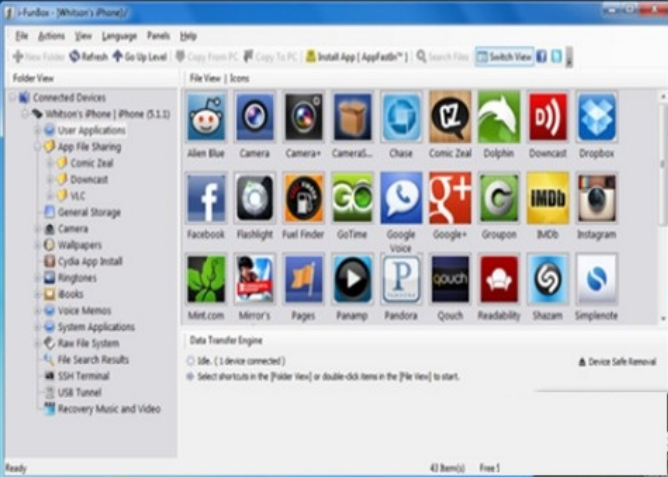The width and height of the screenshot is (668, 477).
Task: Click Go Up Level in the toolbar
Action: pyautogui.click(x=139, y=56)
